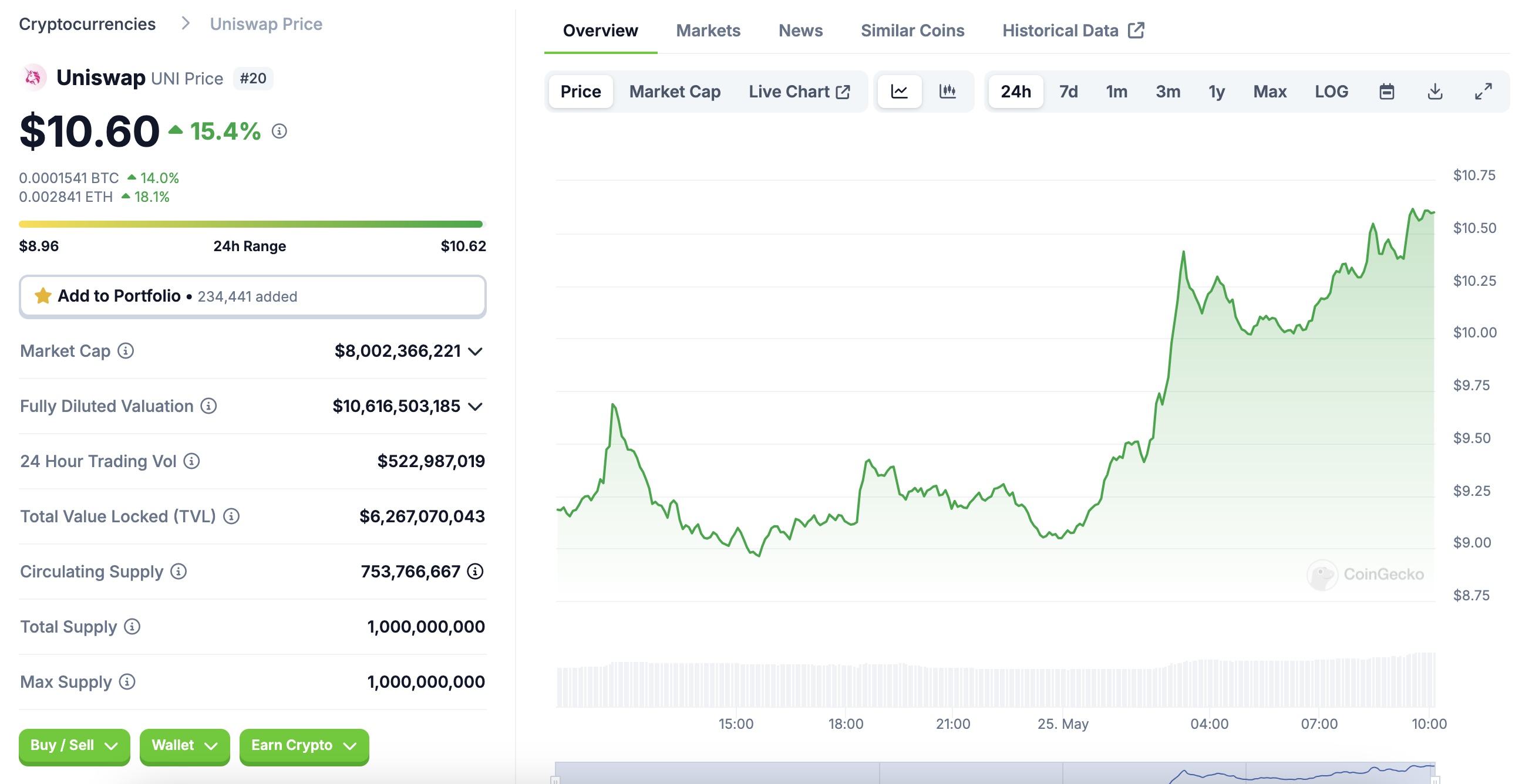This screenshot has width=1522, height=784.
Task: Click the Uniswap unicorn logo icon
Action: click(33, 77)
